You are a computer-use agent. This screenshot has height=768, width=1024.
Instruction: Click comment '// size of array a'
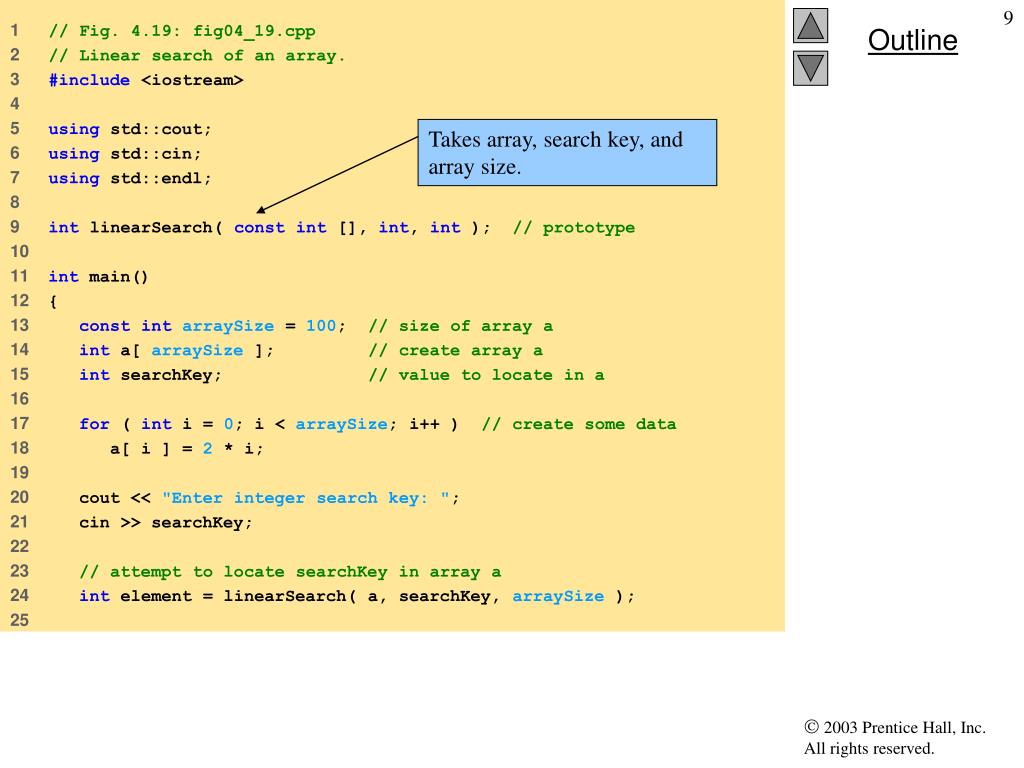460,326
